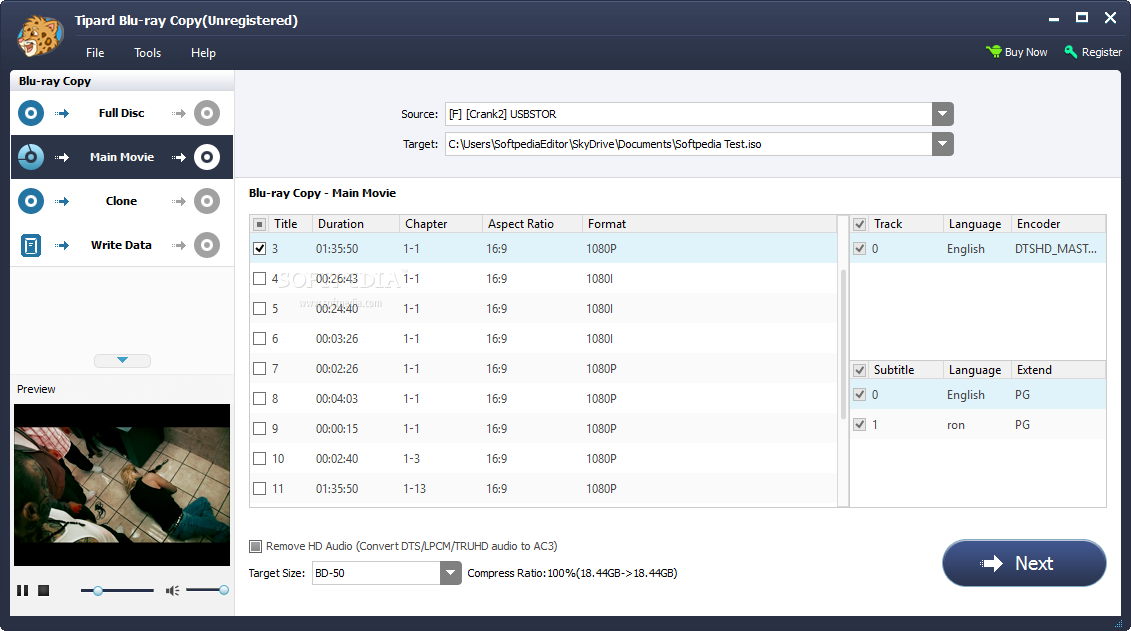Enable Remove HD Audio option
1131x631 pixels.
pyautogui.click(x=255, y=547)
